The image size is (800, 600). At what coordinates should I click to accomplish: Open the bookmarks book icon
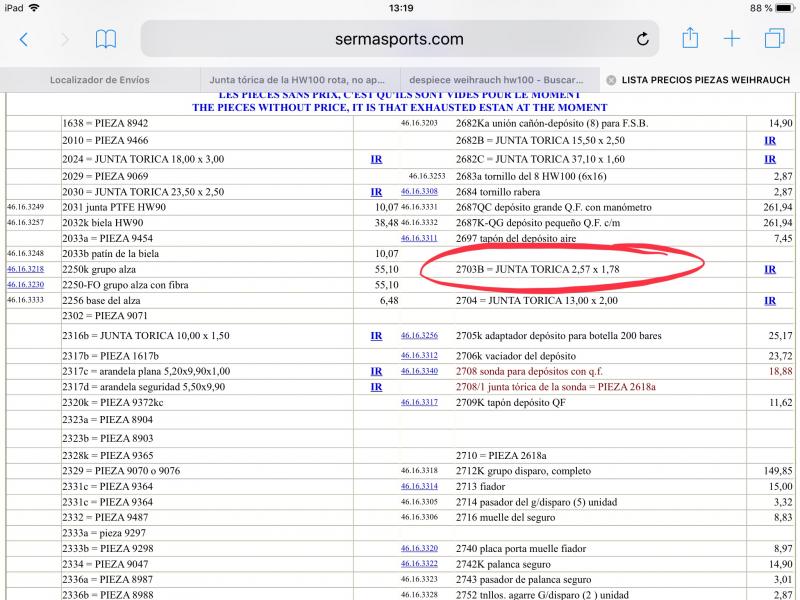(105, 39)
